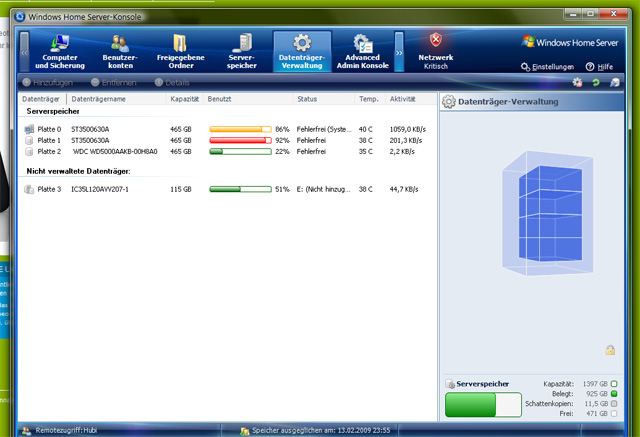
Task: Click the E: (Nicht hinzug... status text
Action: [323, 189]
